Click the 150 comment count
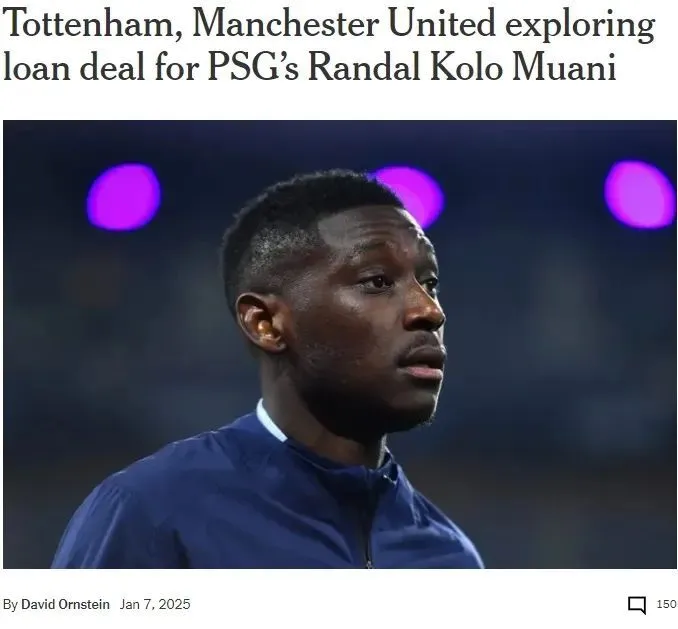678x629 pixels. click(x=666, y=604)
